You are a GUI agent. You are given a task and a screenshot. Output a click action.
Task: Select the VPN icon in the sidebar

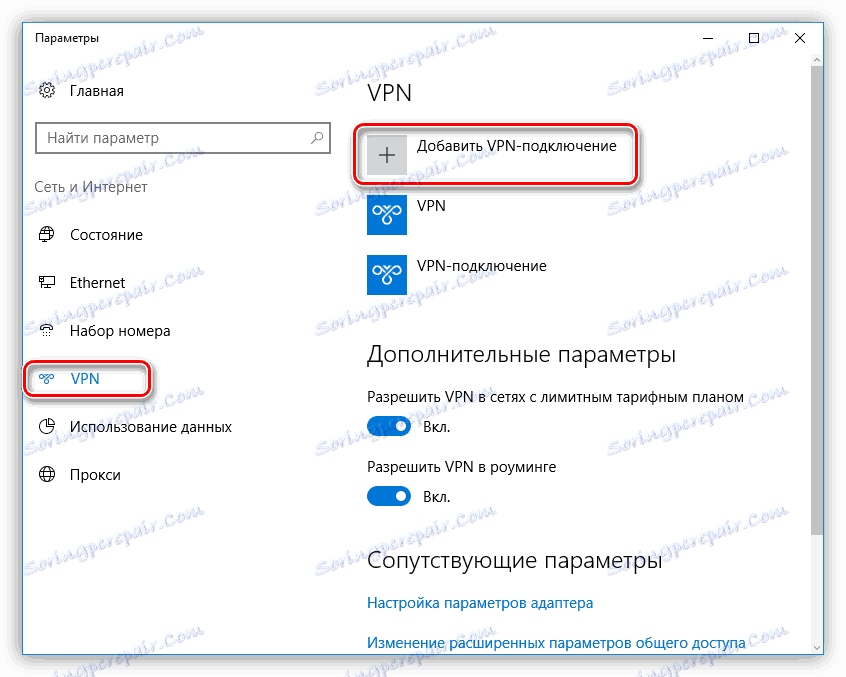[x=46, y=379]
